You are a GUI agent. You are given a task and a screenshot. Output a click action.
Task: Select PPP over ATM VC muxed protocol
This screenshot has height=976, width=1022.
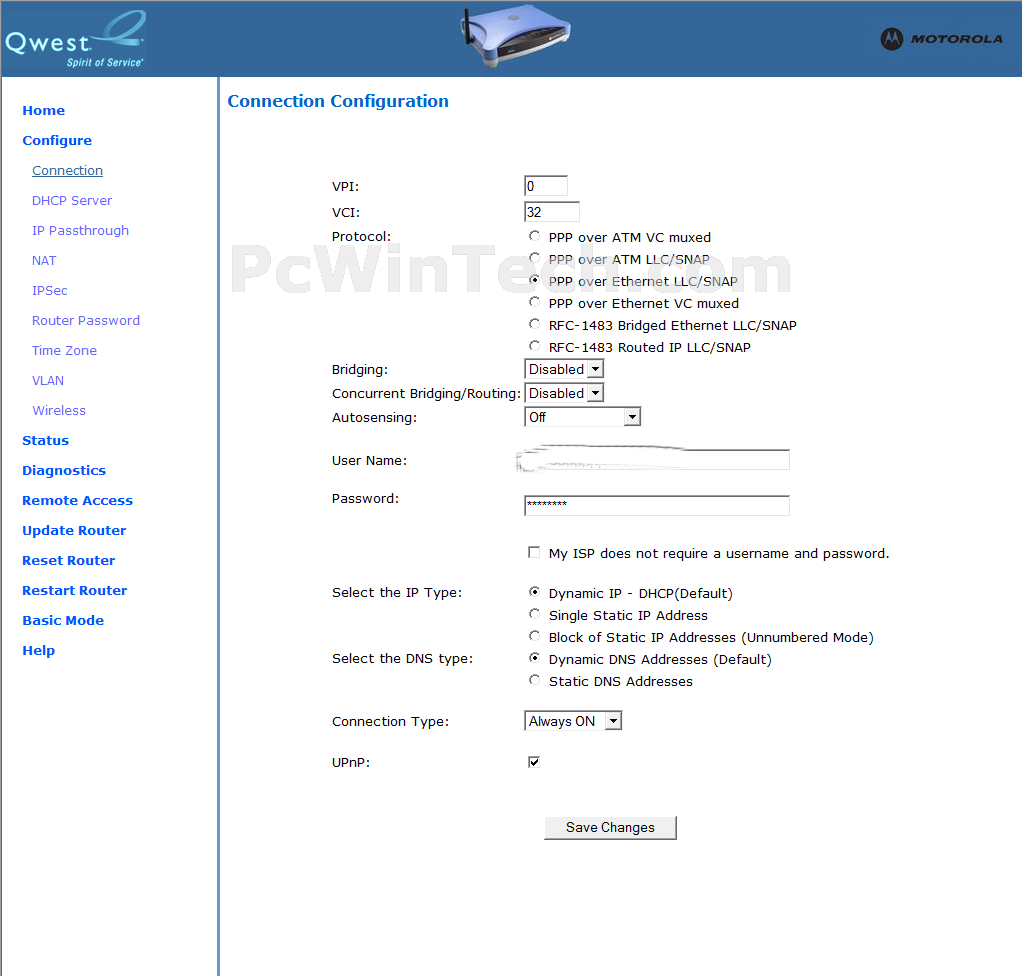(534, 236)
